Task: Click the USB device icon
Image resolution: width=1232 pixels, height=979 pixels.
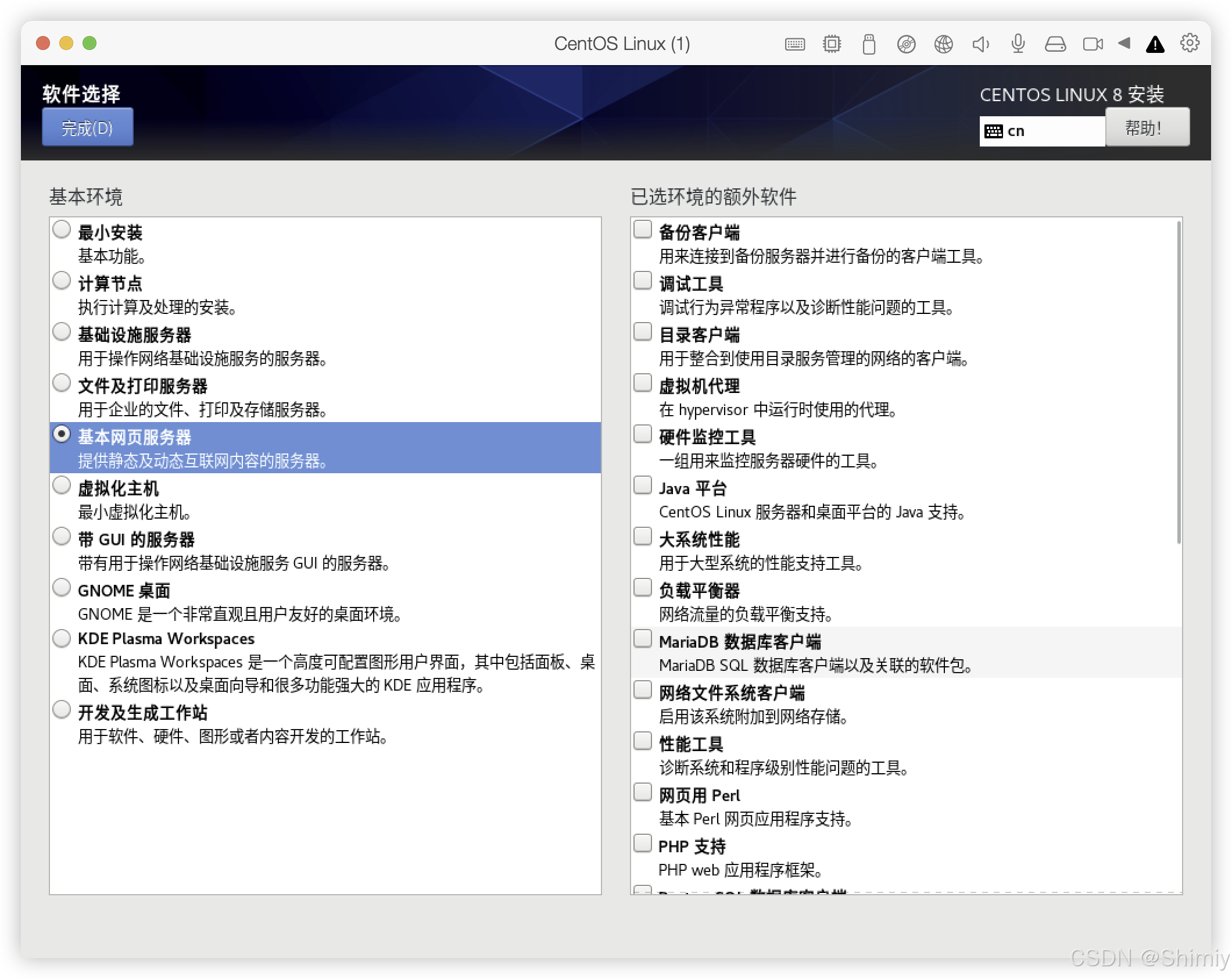Action: [869, 44]
